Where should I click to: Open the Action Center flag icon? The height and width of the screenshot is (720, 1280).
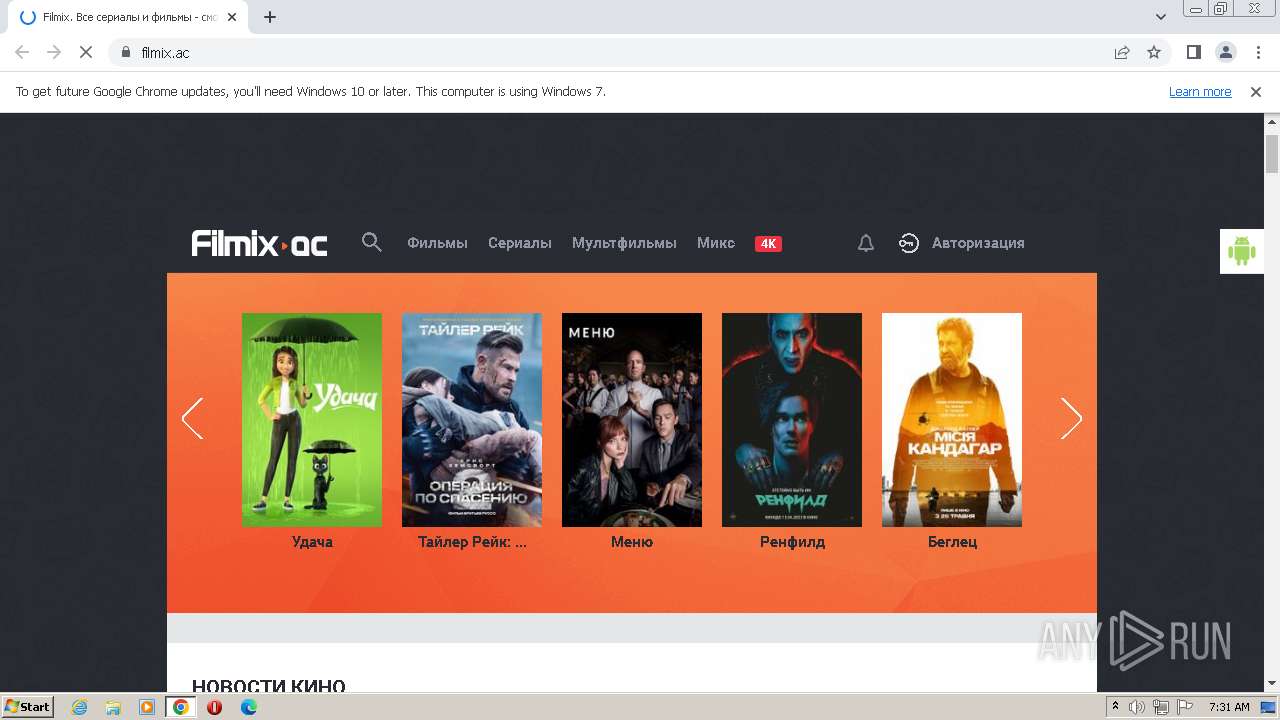(x=1186, y=707)
